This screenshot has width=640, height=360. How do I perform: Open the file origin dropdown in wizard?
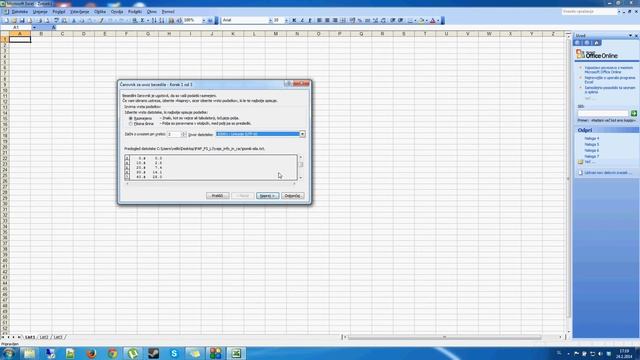coord(302,134)
